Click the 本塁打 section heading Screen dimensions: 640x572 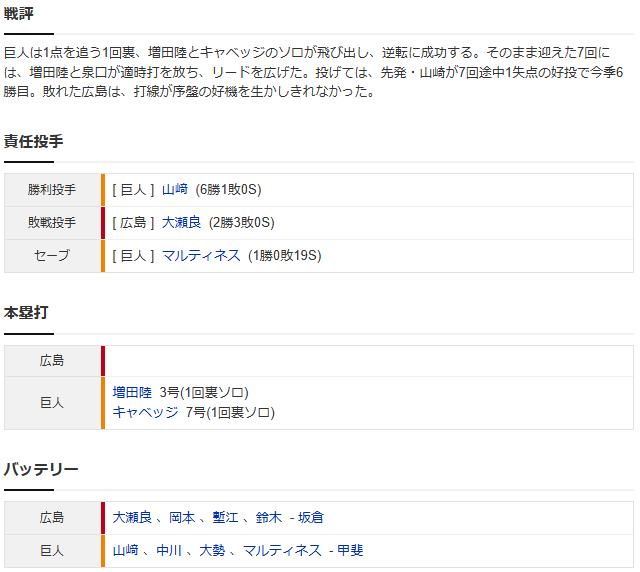pyautogui.click(x=26, y=313)
